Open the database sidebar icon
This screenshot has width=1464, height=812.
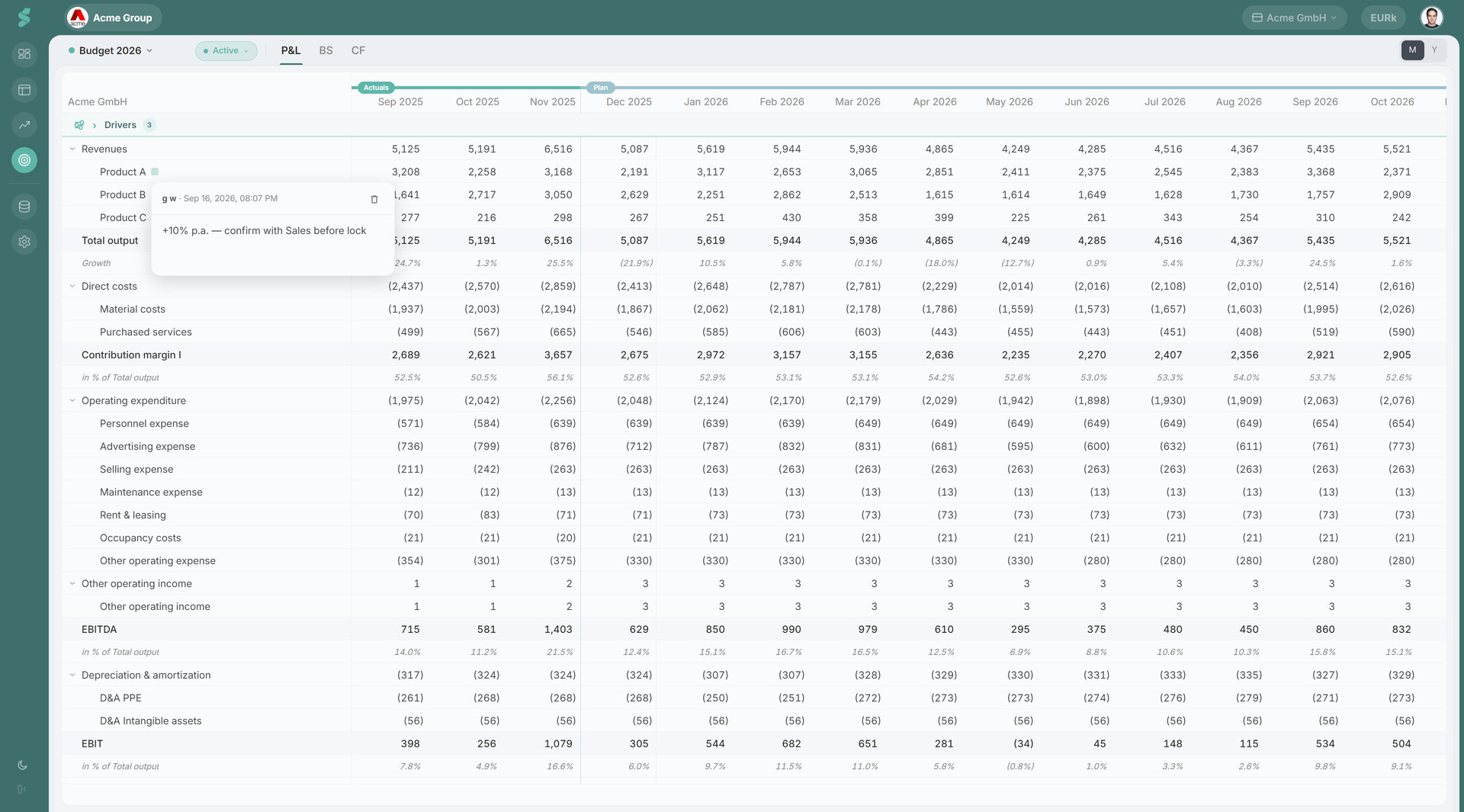click(24, 207)
